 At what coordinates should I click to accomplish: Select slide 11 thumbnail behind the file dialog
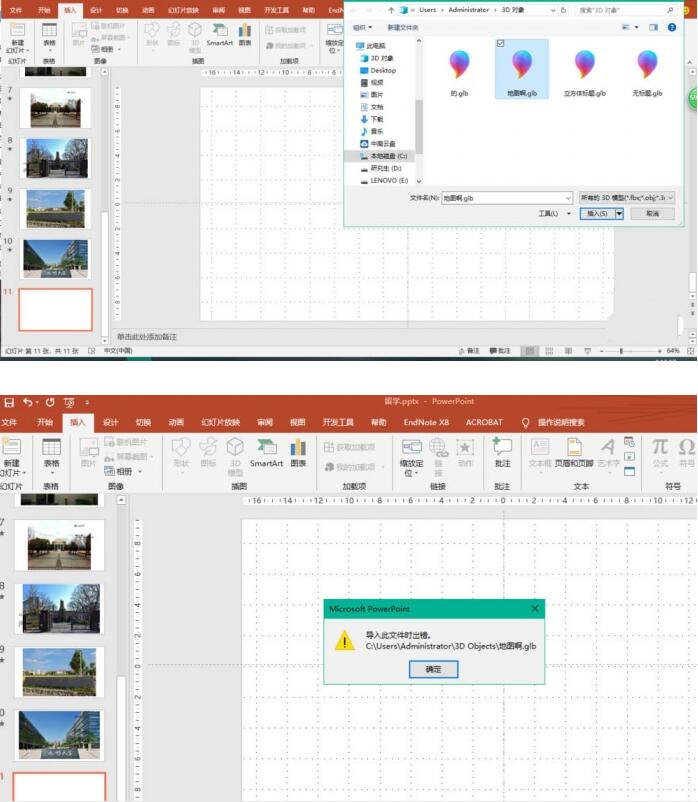[x=56, y=309]
